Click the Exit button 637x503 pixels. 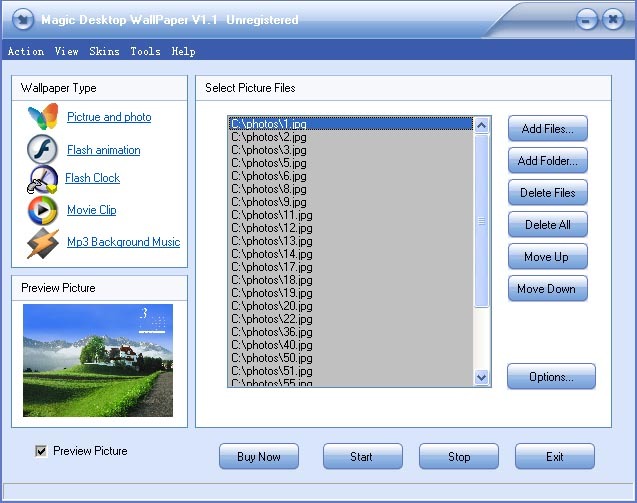coord(555,457)
